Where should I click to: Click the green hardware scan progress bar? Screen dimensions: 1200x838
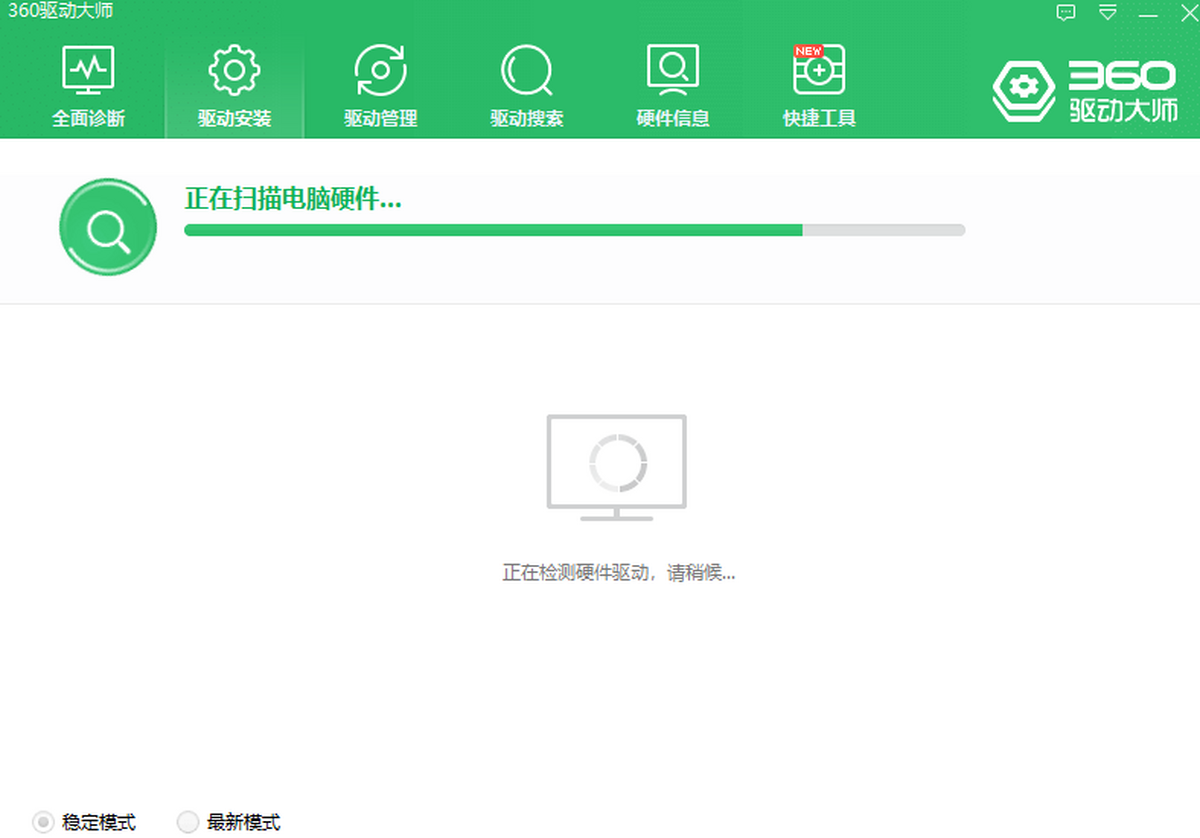574,230
